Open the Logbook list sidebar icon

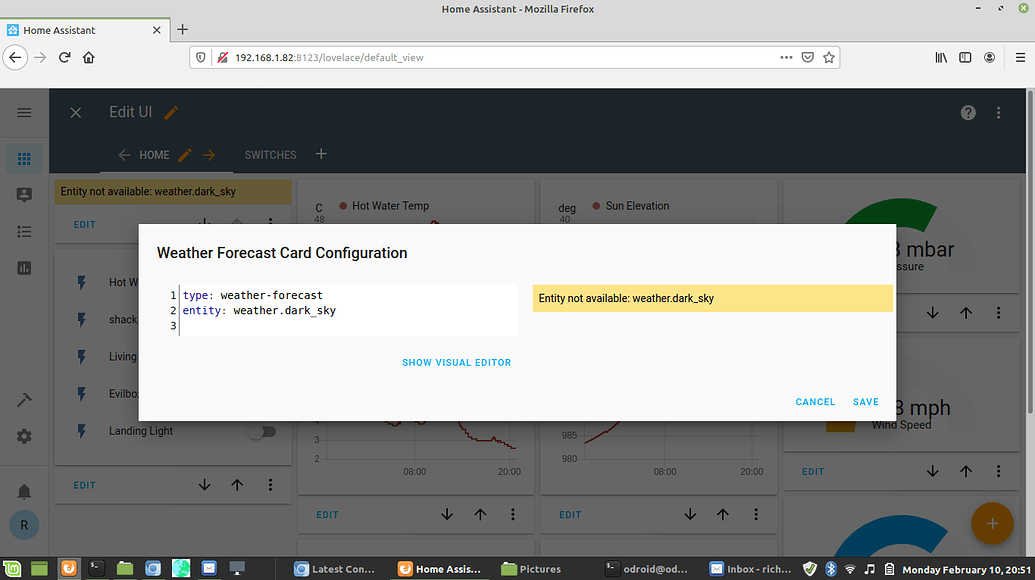(x=24, y=232)
